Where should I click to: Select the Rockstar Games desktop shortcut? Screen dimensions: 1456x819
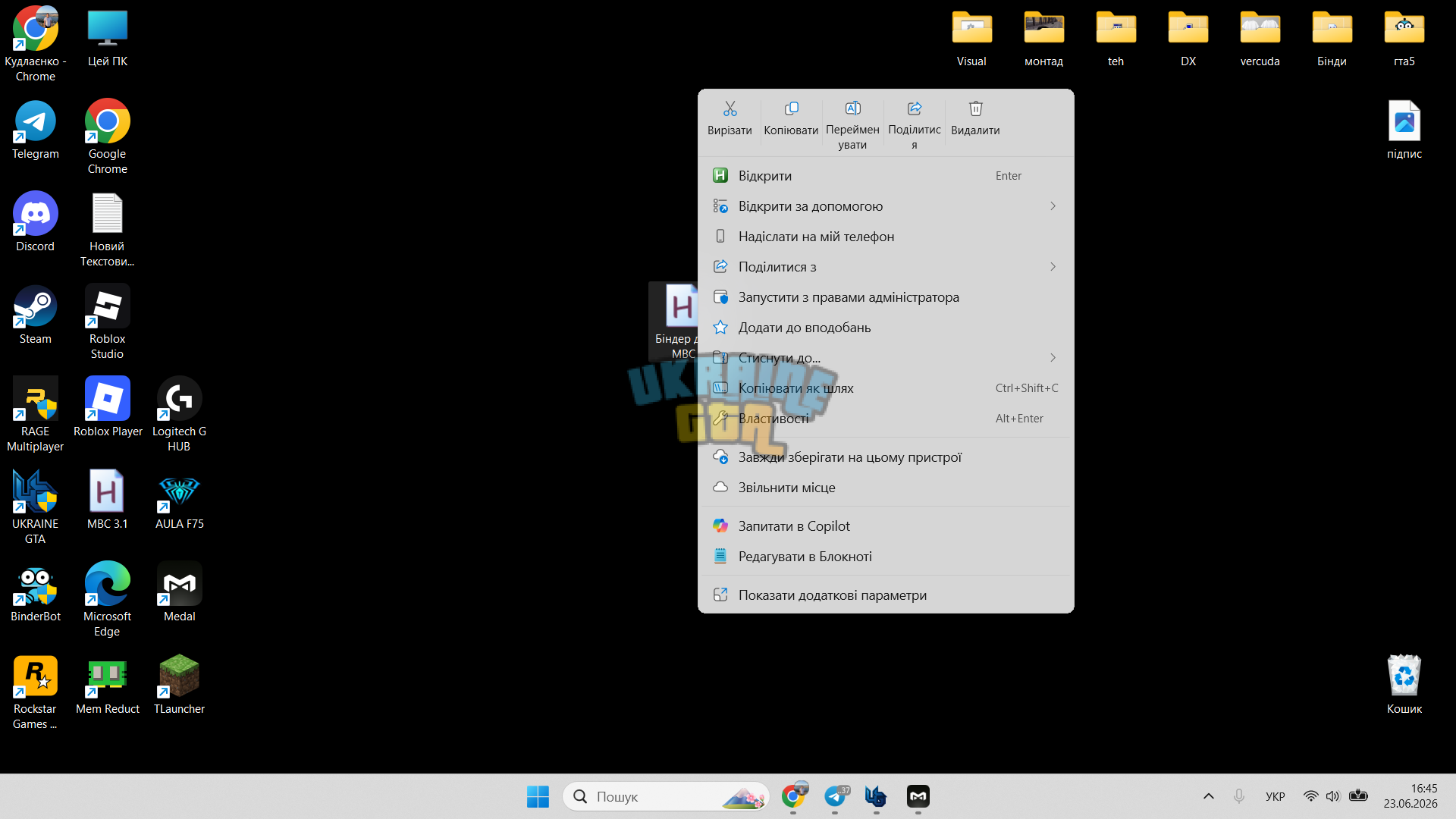click(35, 693)
